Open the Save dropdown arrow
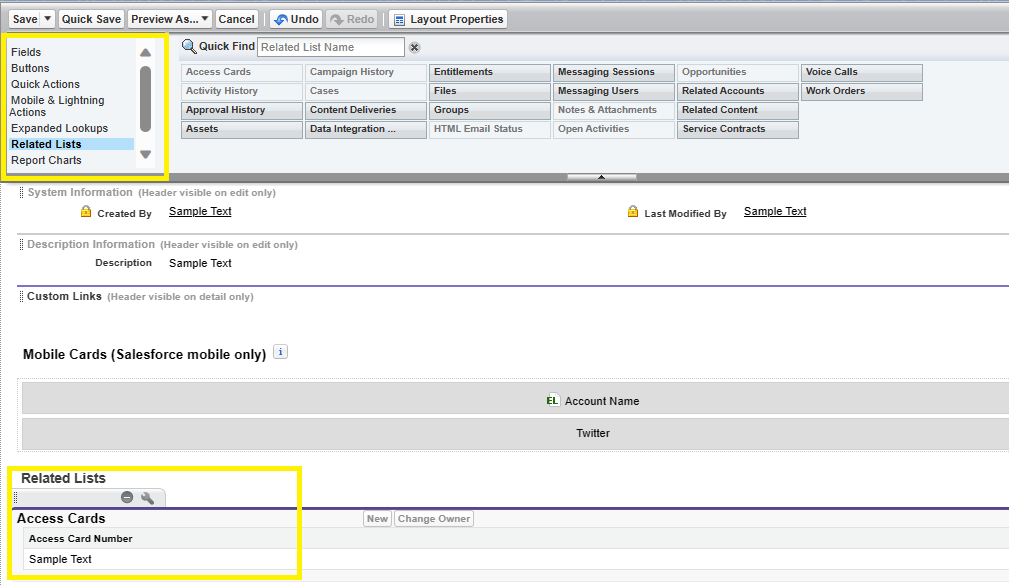This screenshot has height=585, width=1009. (48, 19)
